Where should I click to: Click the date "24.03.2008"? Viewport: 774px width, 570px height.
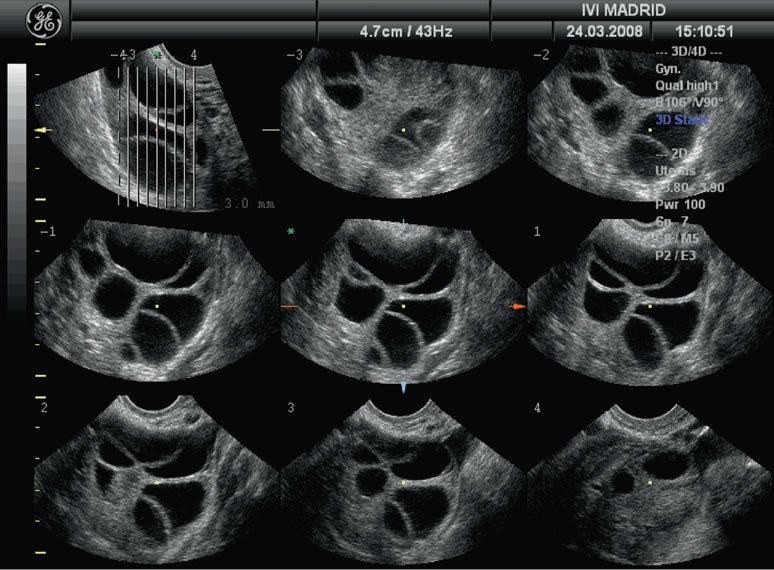(604, 32)
